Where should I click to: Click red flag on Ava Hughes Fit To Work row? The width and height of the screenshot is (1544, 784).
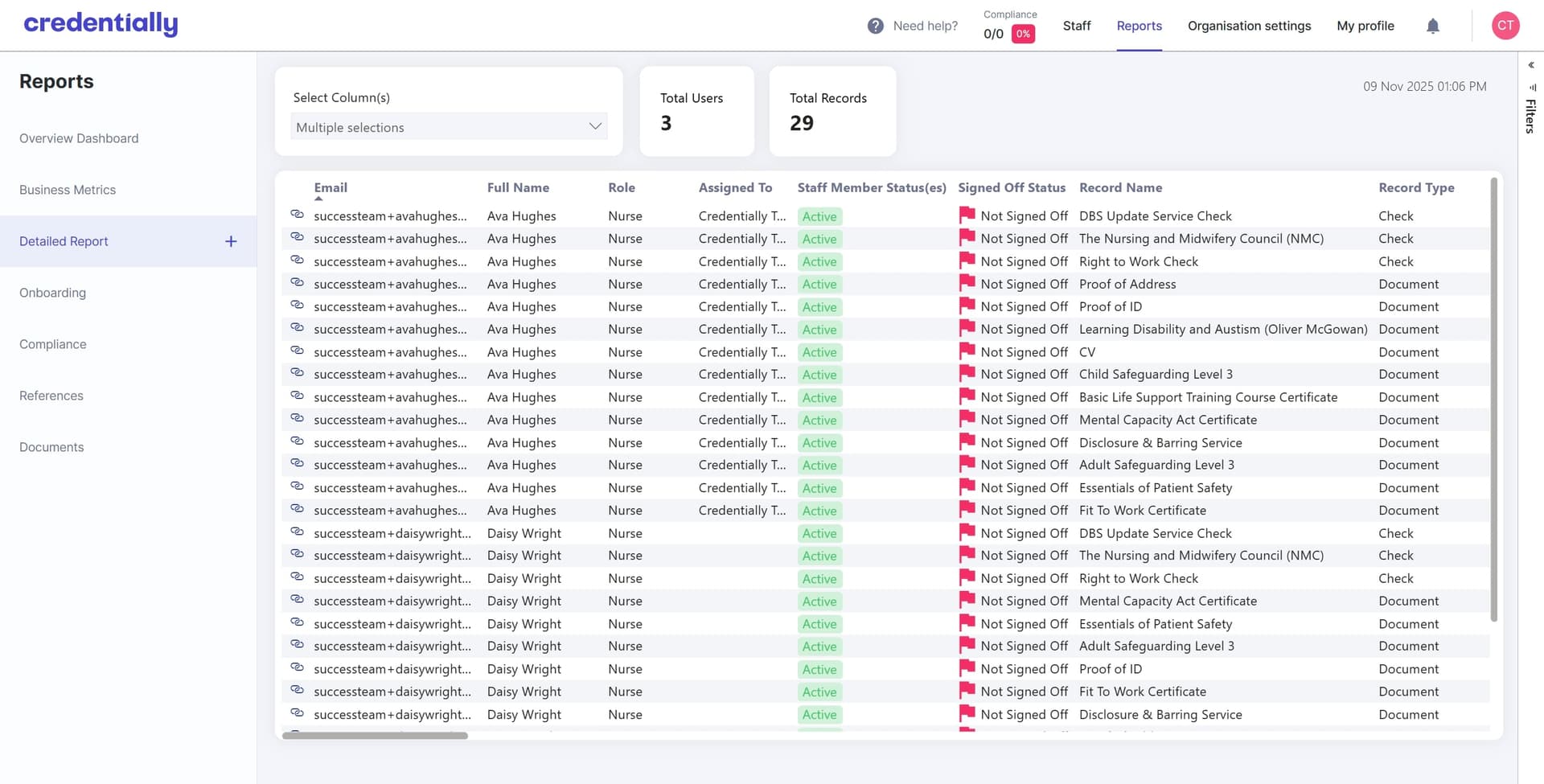[x=967, y=509]
